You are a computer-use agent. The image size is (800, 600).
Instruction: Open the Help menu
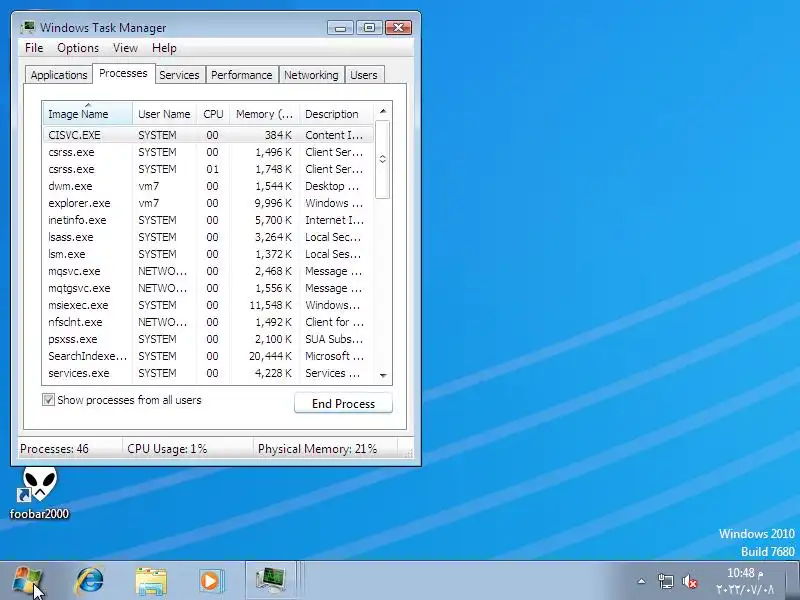coord(164,48)
